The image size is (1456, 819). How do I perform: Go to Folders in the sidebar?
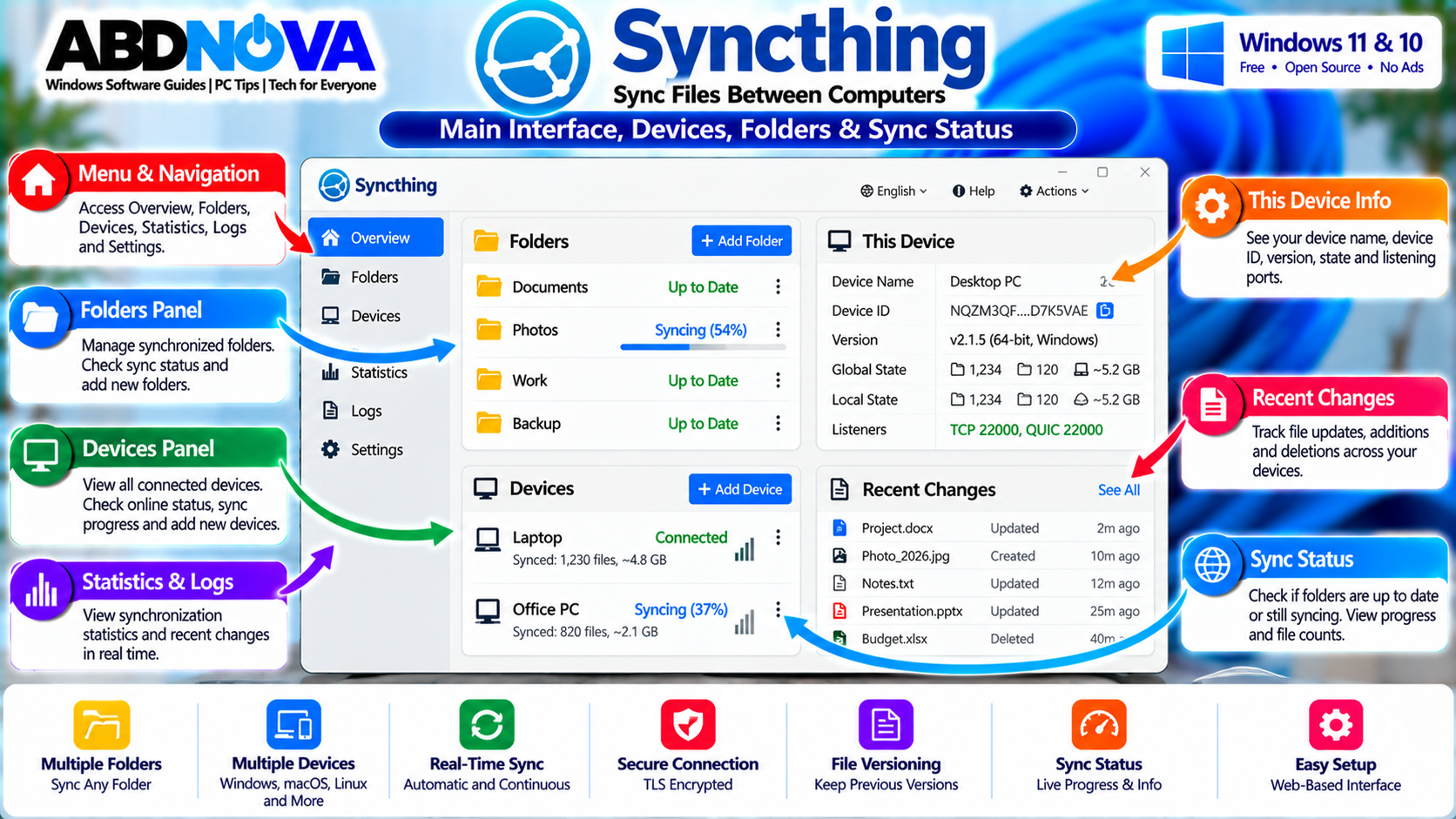point(360,277)
